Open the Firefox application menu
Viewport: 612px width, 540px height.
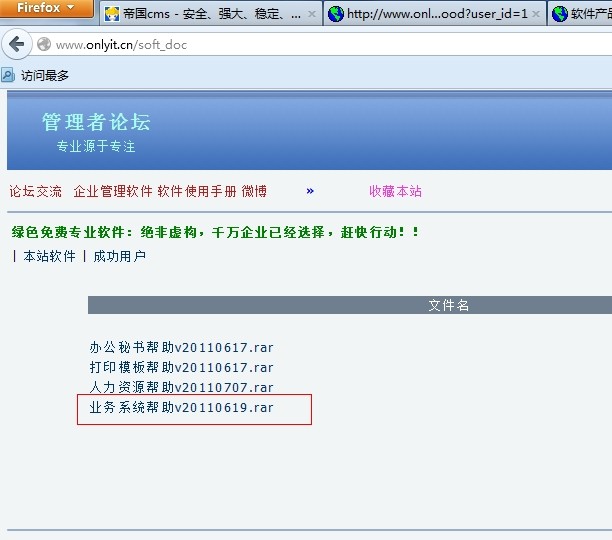(46, 8)
